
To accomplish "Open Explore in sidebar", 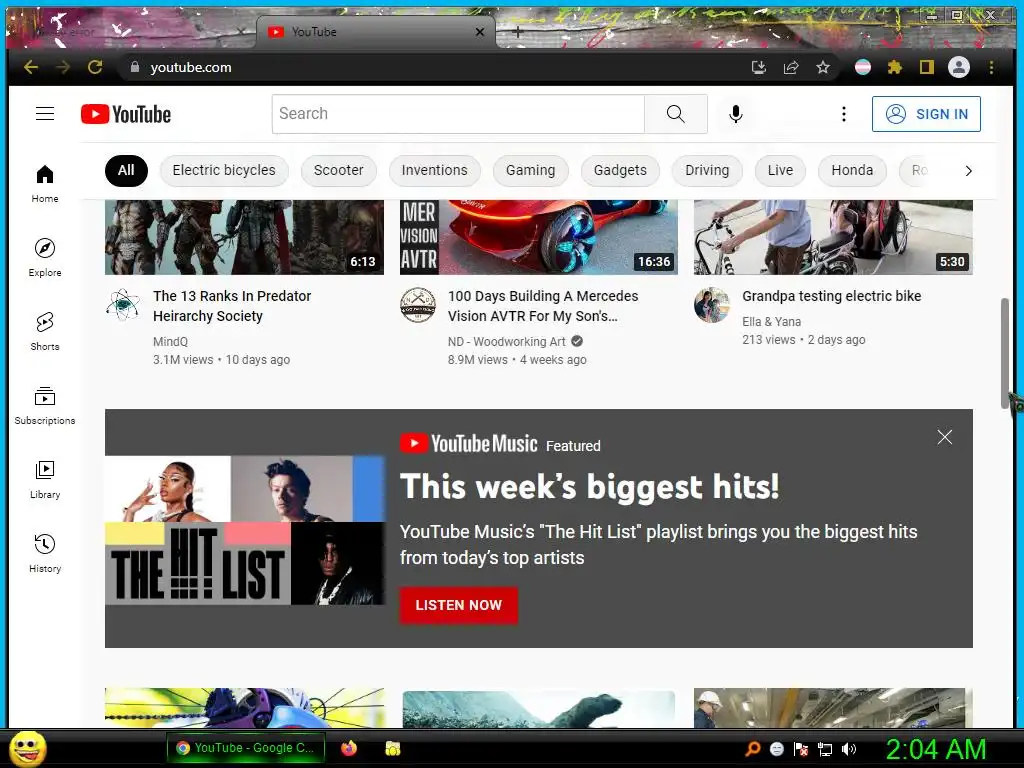I will (44, 258).
